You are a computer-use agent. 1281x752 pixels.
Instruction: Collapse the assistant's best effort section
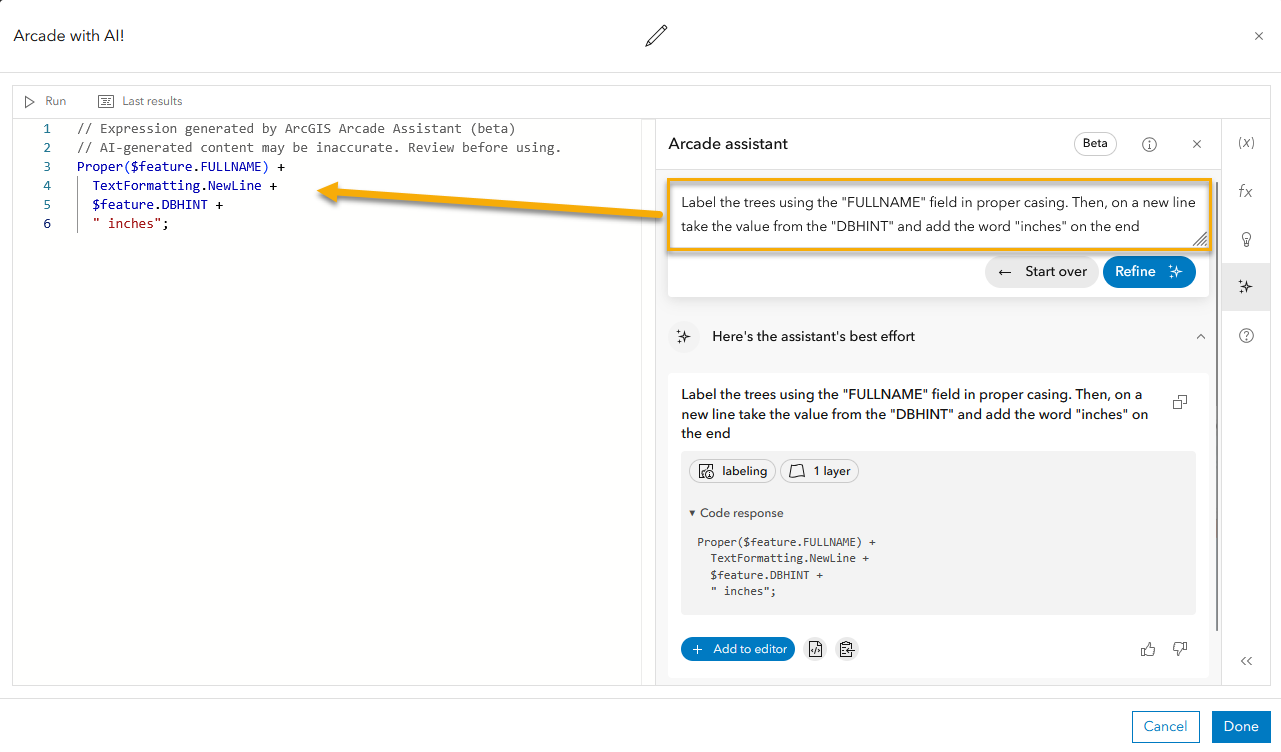tap(1200, 337)
